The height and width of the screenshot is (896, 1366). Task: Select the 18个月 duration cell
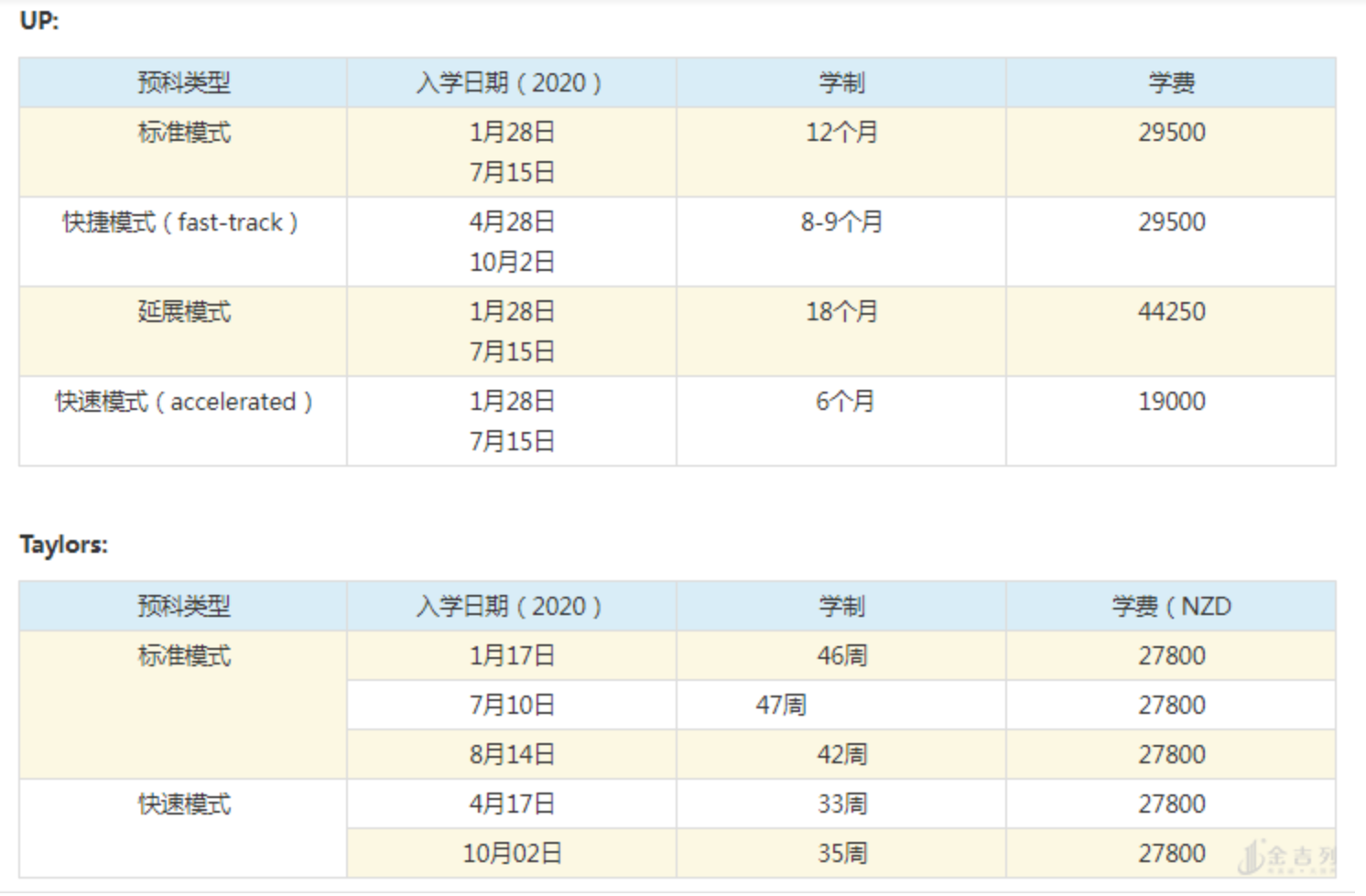841,312
